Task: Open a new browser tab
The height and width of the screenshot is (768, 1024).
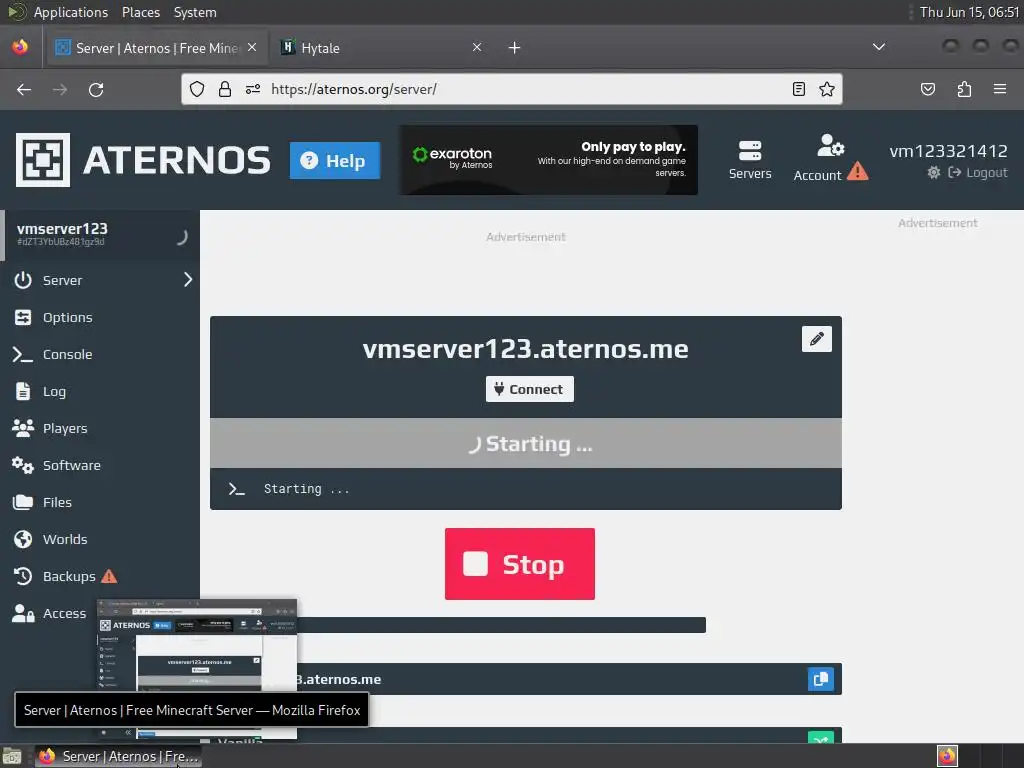Action: (515, 48)
